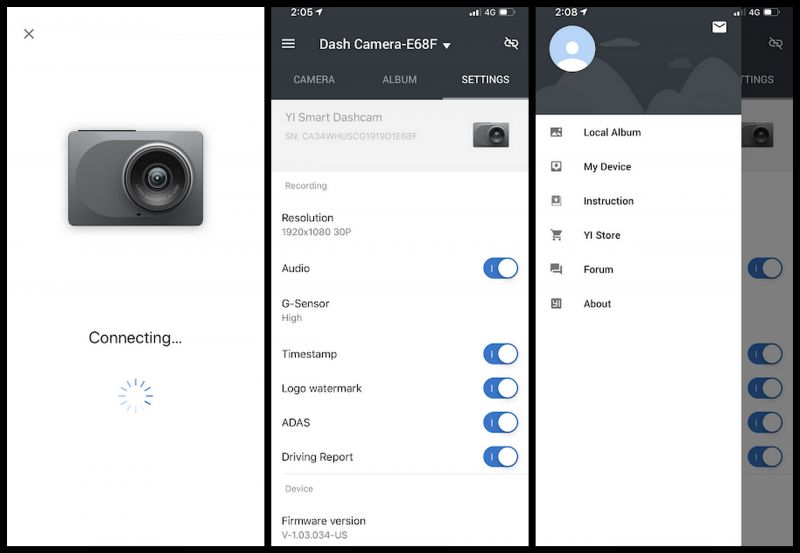Tap the dashcam image on the Connecting screen

click(x=136, y=178)
